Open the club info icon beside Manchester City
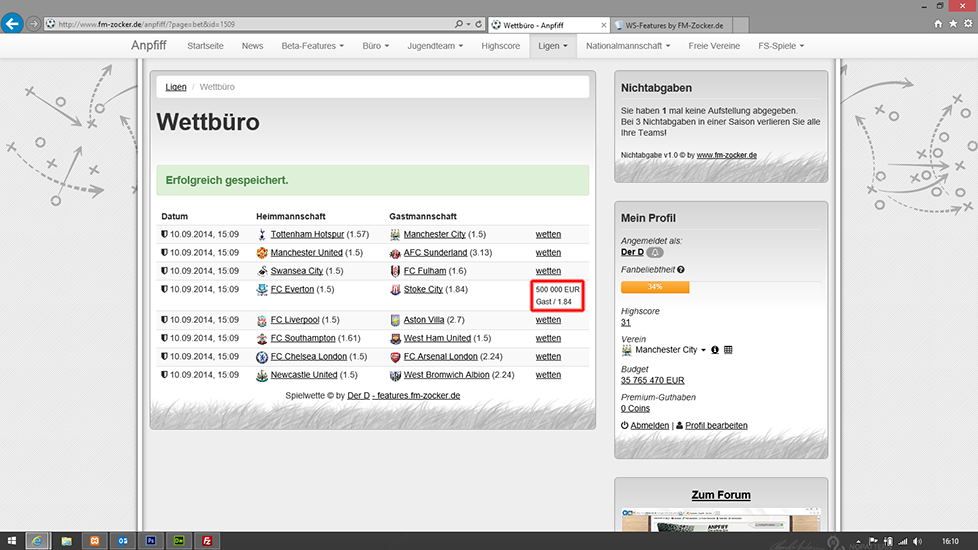Screen dimensions: 978x550 (x=715, y=350)
